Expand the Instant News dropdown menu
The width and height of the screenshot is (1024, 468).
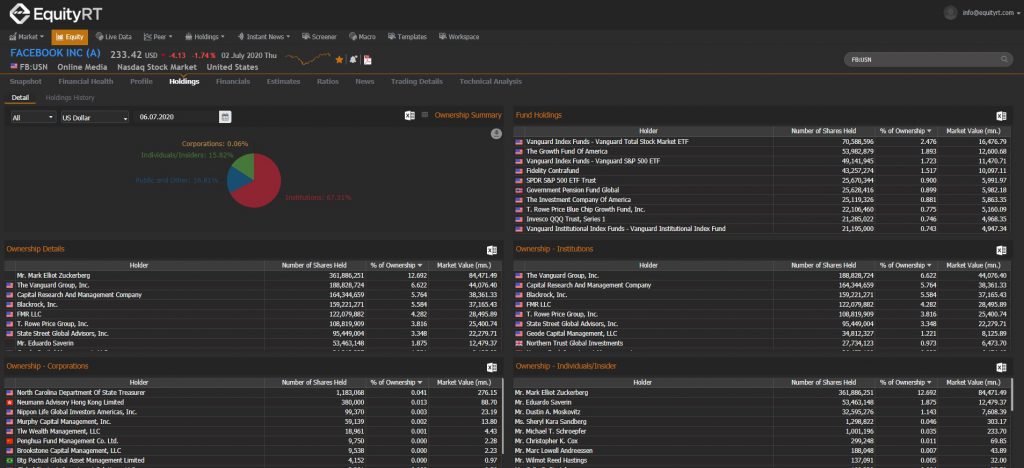(264, 37)
